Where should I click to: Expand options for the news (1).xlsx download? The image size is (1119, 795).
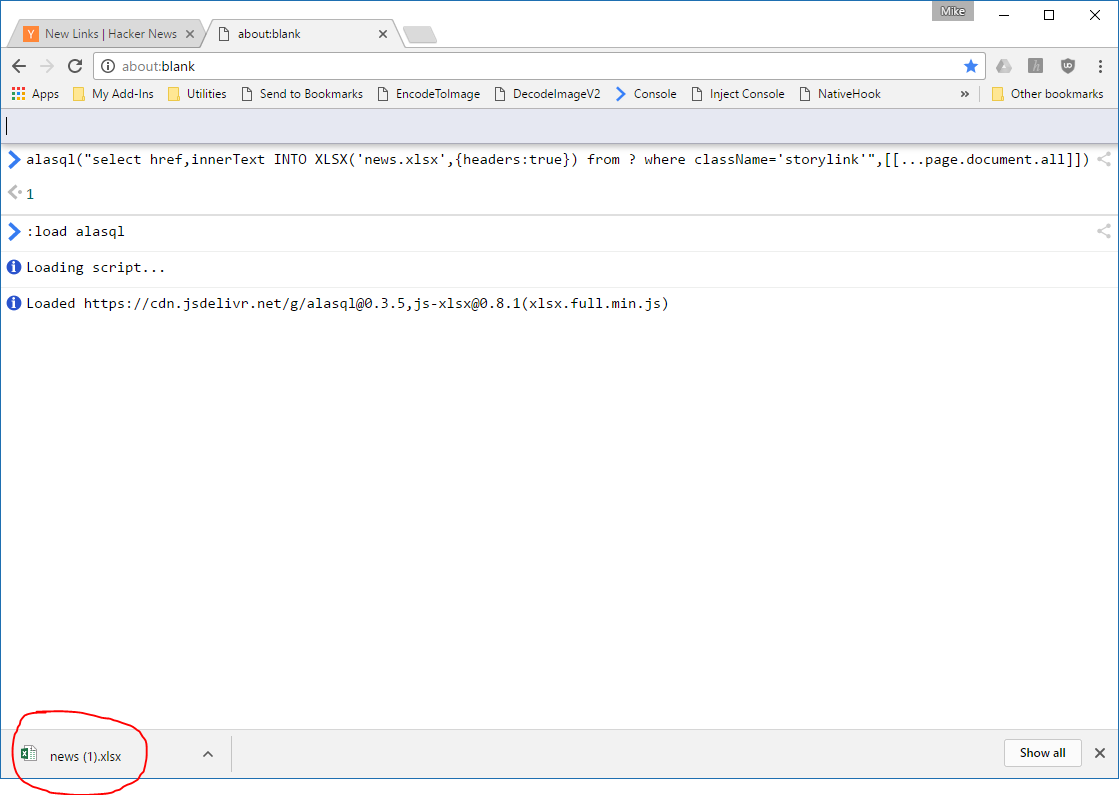207,753
